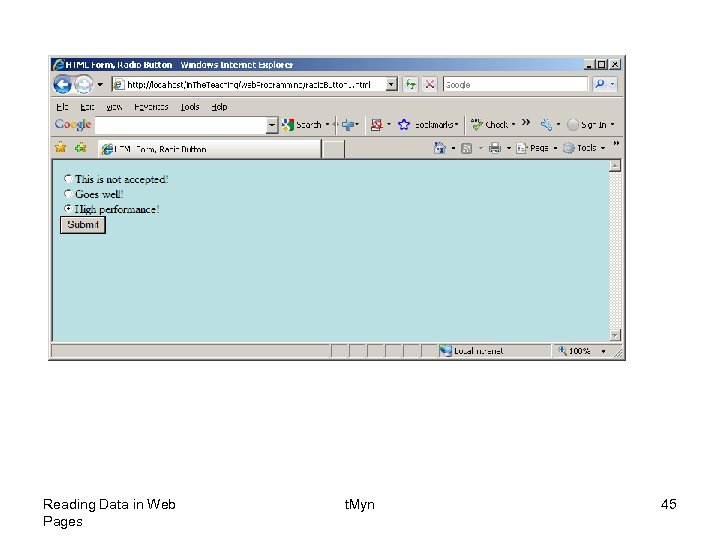Click the Internet Explorer title bar icon
Image resolution: width=720 pixels, height=540 pixels.
(x=59, y=64)
